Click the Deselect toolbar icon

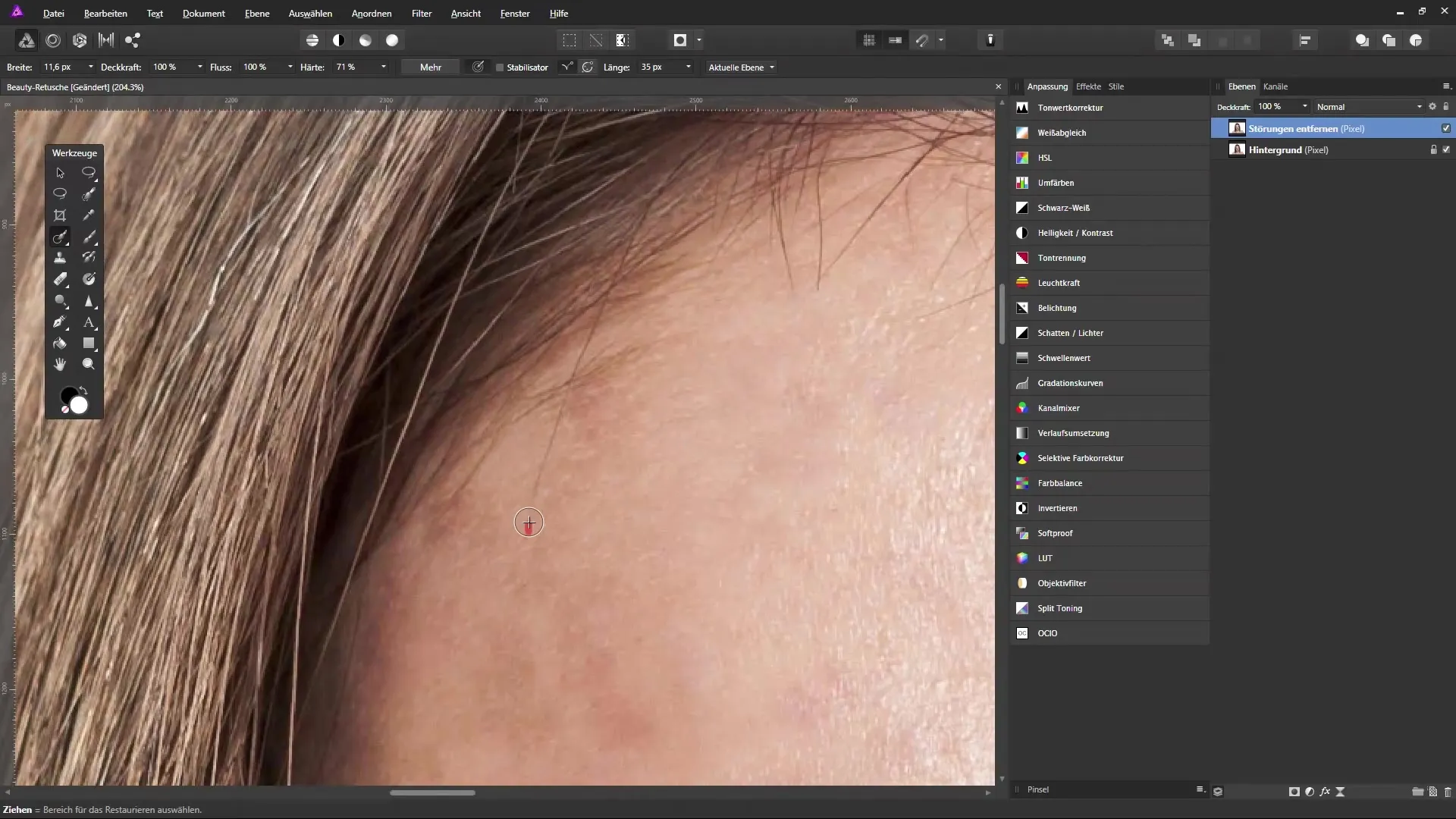click(596, 40)
